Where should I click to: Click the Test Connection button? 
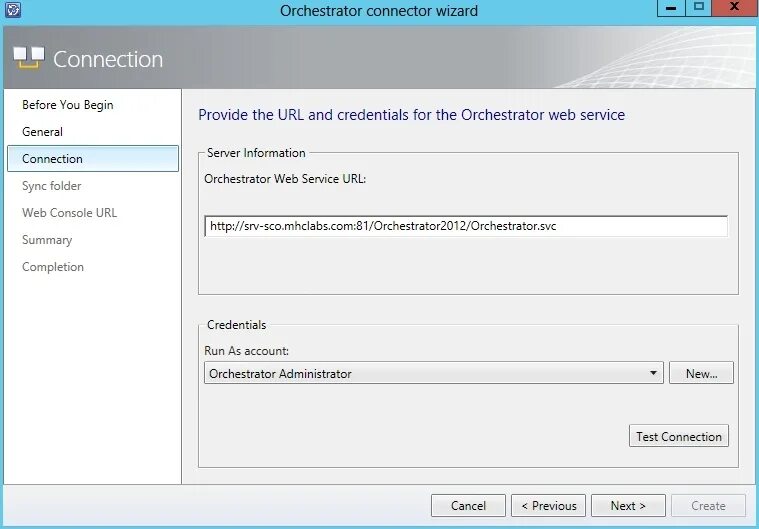[679, 436]
